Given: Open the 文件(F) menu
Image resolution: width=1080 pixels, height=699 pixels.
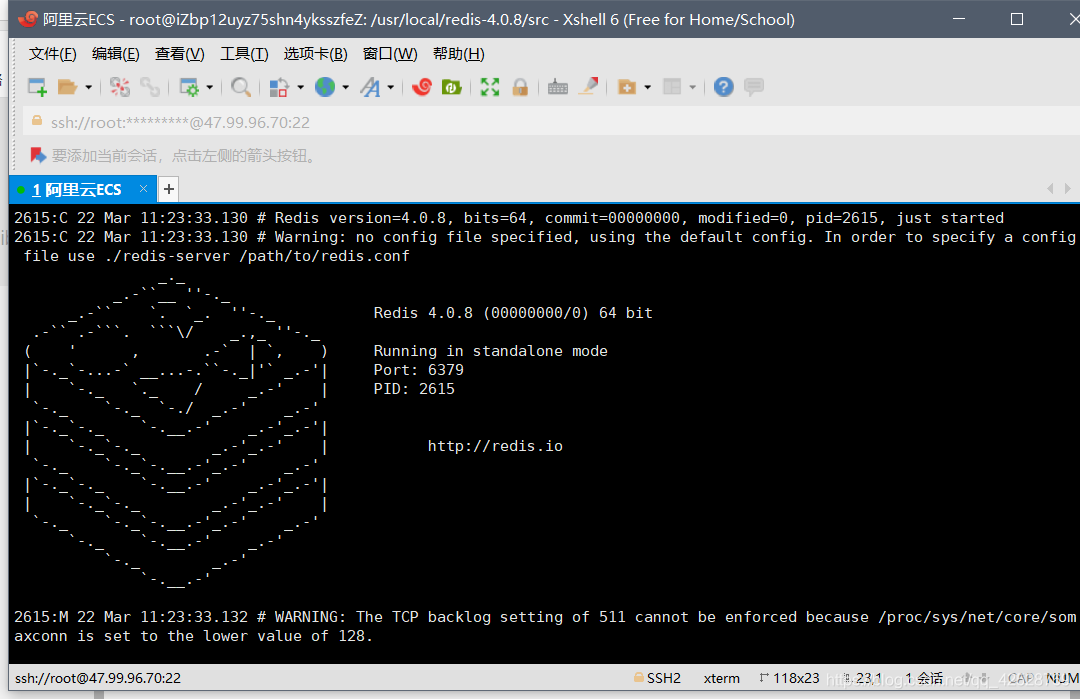Looking at the screenshot, I should (x=52, y=54).
